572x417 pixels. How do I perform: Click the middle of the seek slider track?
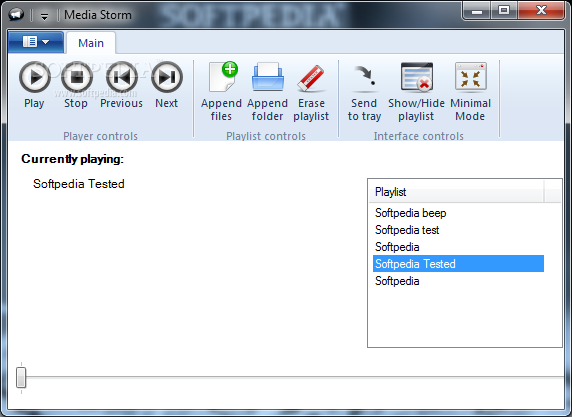(290, 377)
